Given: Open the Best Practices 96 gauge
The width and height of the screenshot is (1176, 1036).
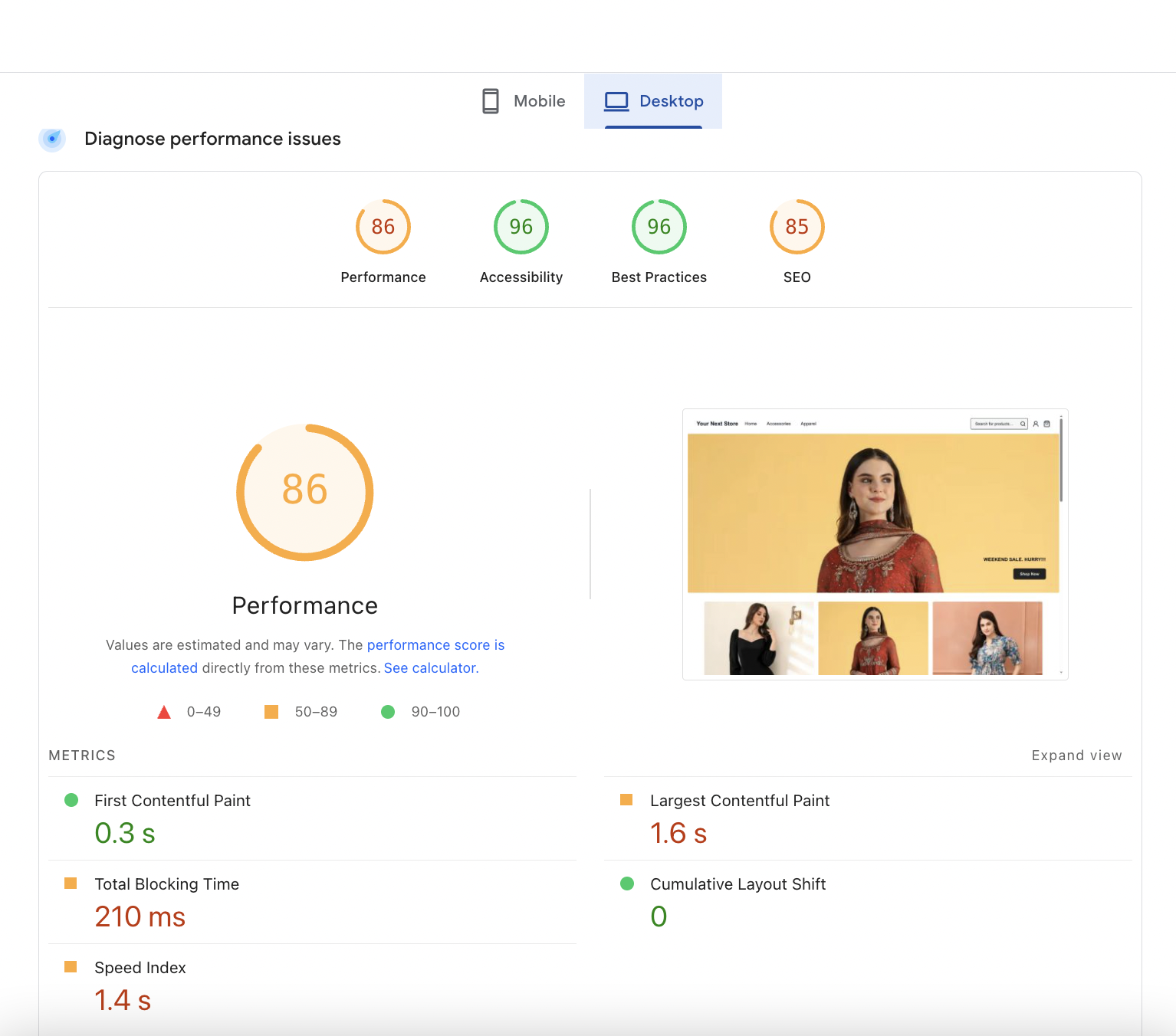Looking at the screenshot, I should pos(659,227).
